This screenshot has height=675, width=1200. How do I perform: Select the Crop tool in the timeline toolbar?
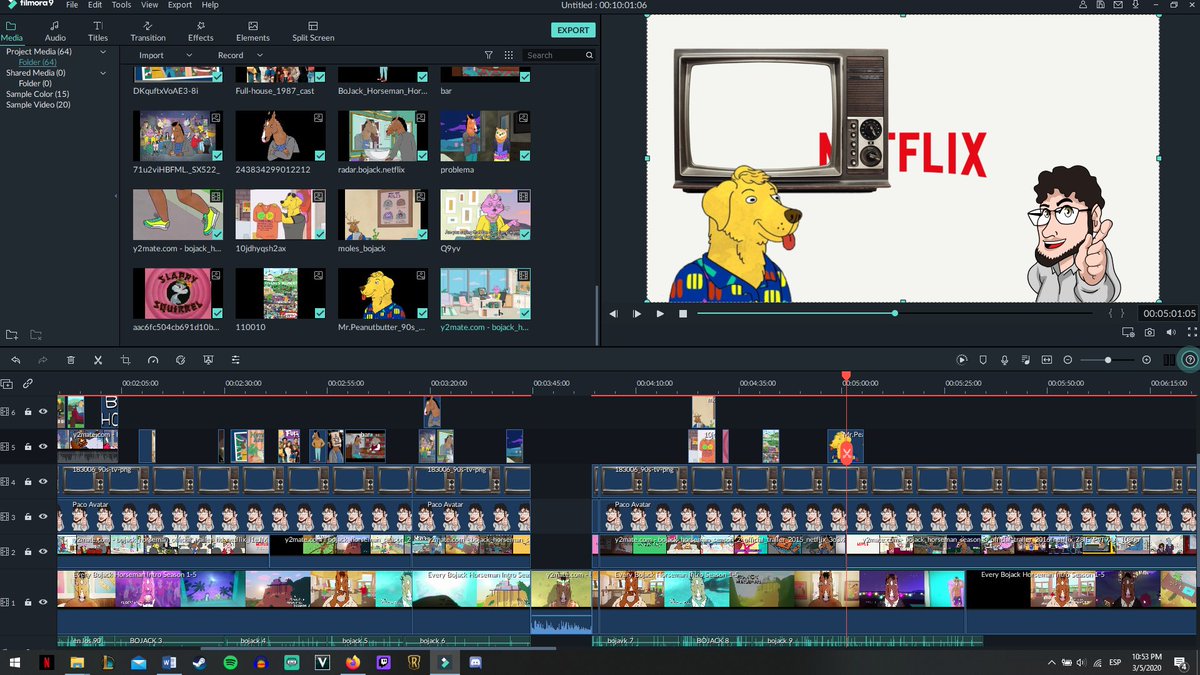point(125,360)
